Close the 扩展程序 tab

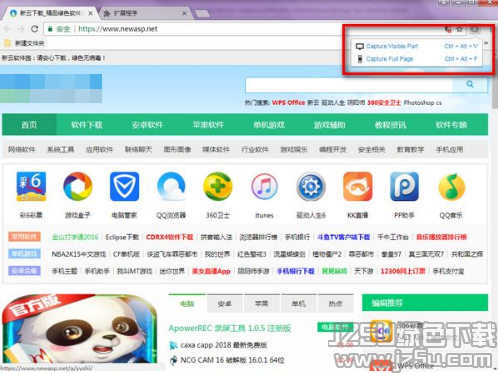coord(184,14)
